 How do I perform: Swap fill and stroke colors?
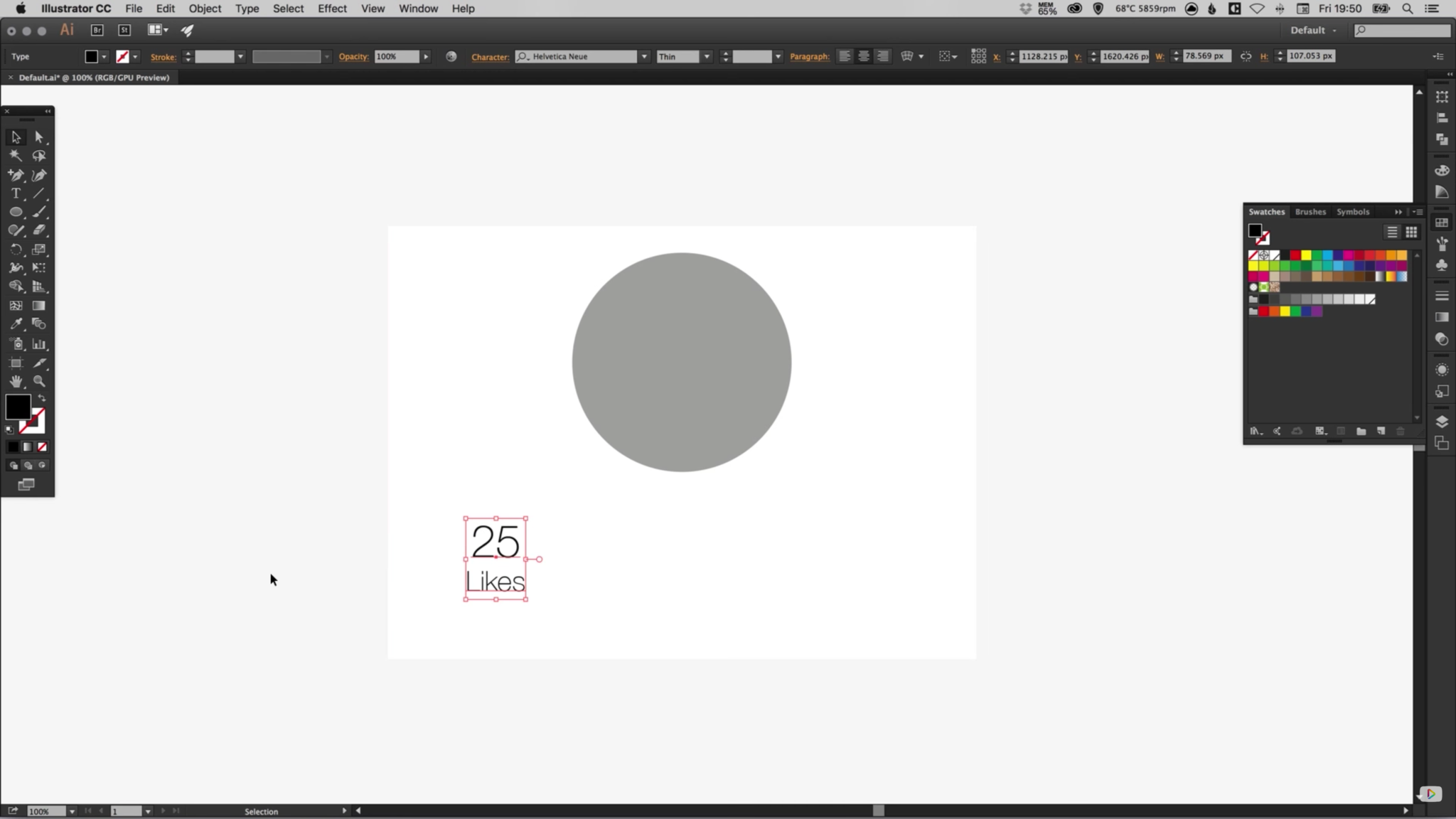[x=42, y=397]
